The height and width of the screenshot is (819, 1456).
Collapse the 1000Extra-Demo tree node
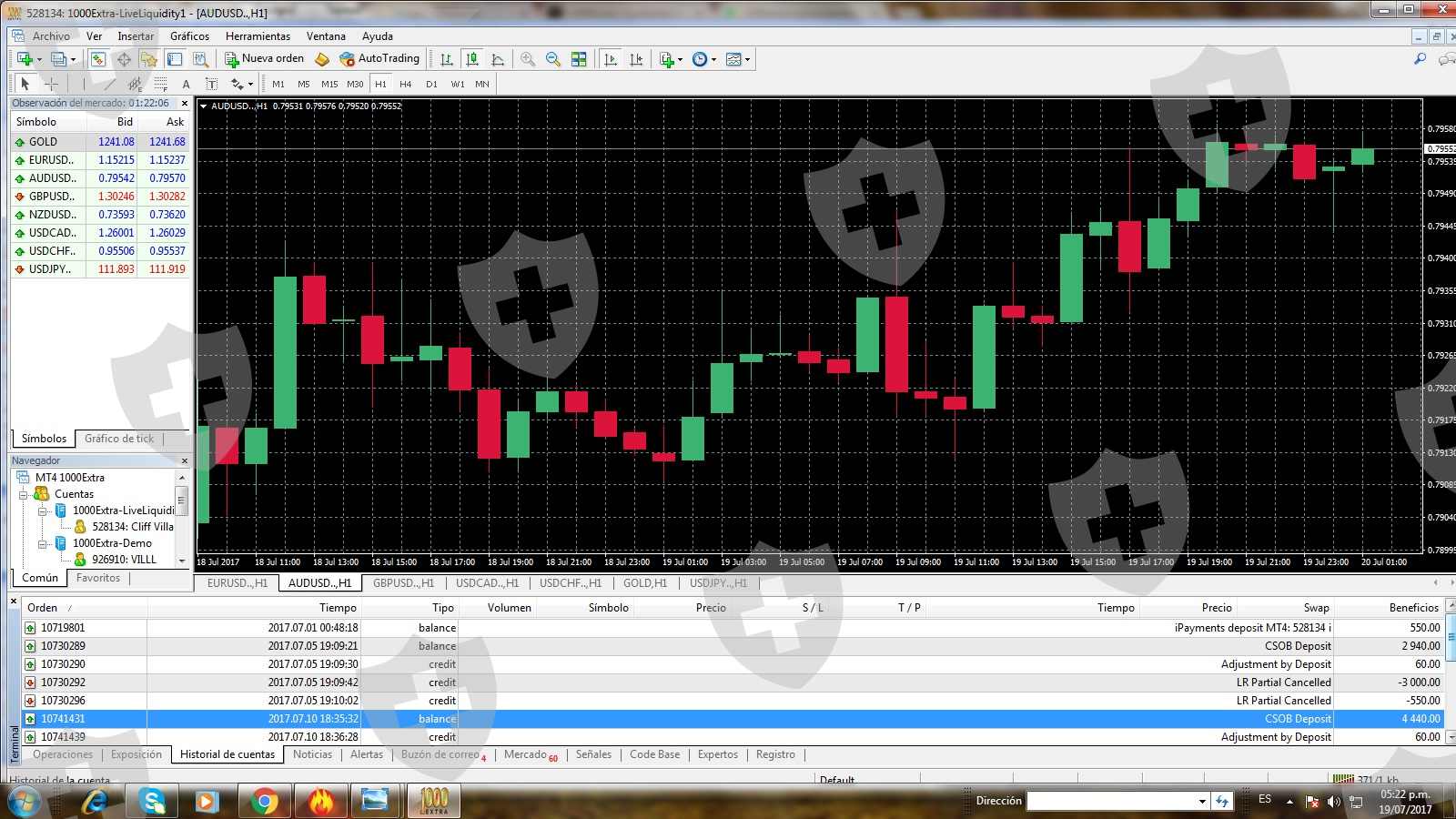[x=43, y=543]
